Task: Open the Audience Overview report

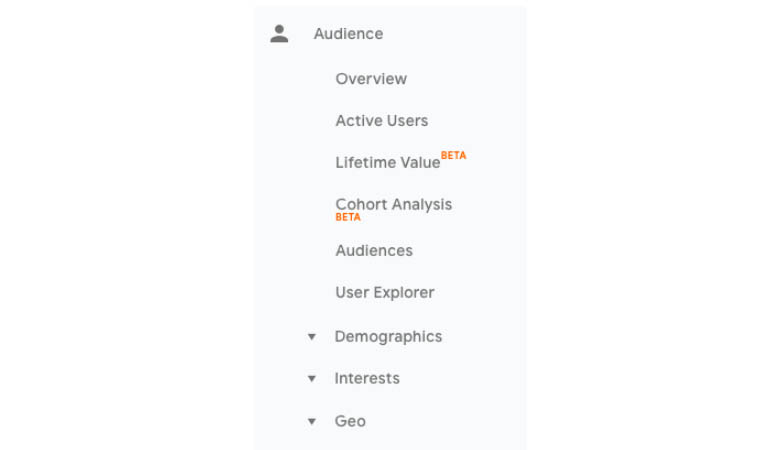Action: pos(371,79)
